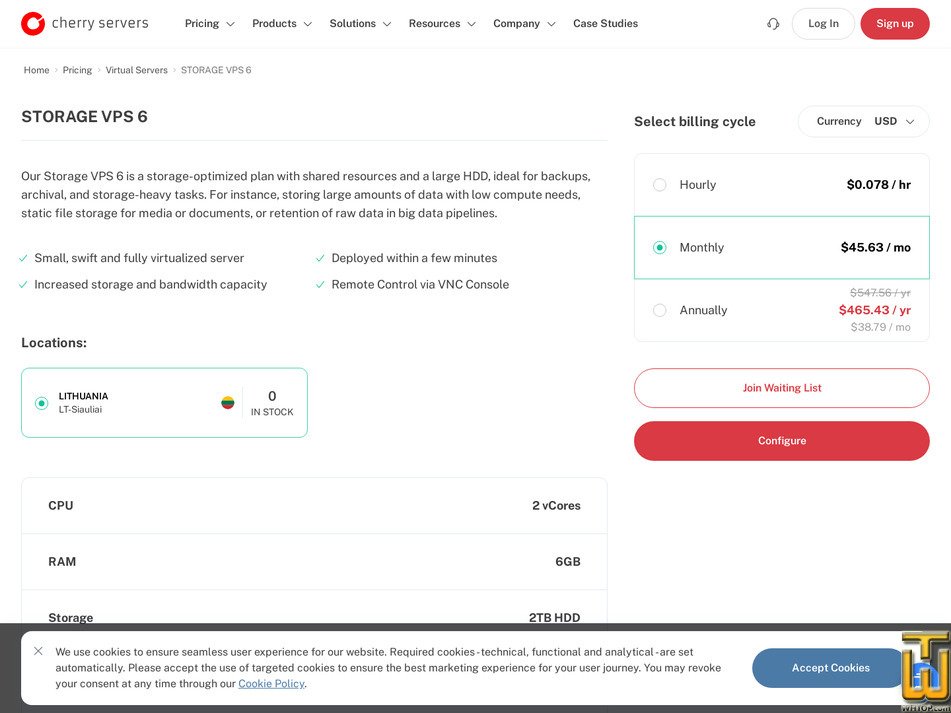The image size is (951, 713).
Task: Click 'Remote Control via VNC Console' feature
Action: coord(420,284)
